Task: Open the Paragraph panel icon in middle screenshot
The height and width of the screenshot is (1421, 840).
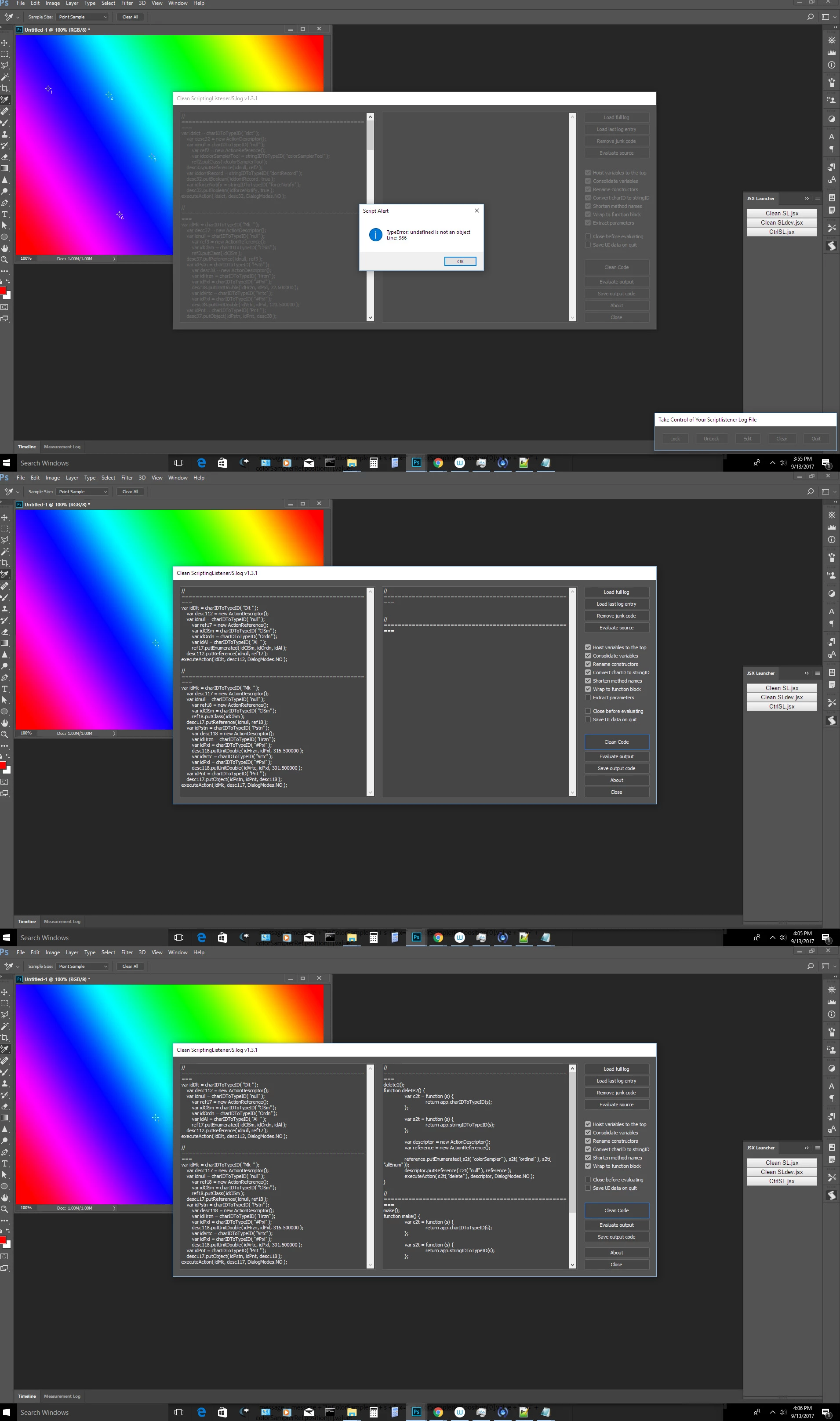Action: [832, 624]
